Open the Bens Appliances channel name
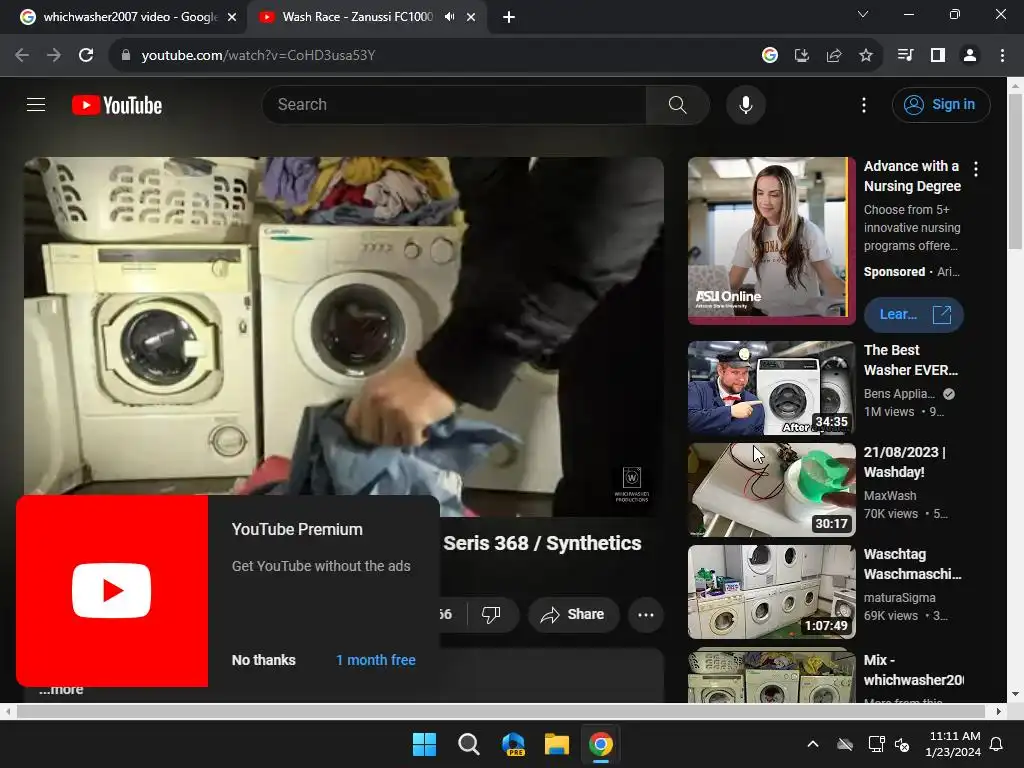 [x=899, y=394]
